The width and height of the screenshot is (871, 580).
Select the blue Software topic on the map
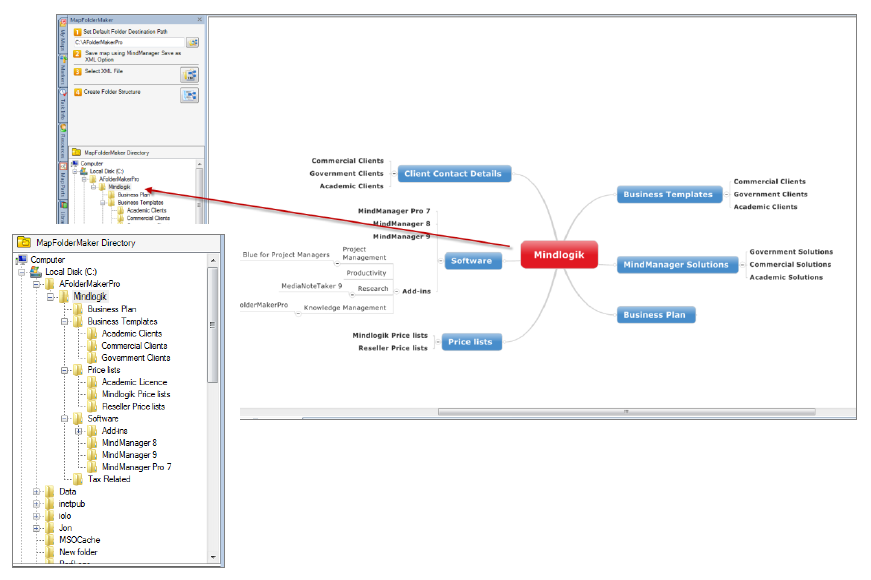point(473,261)
